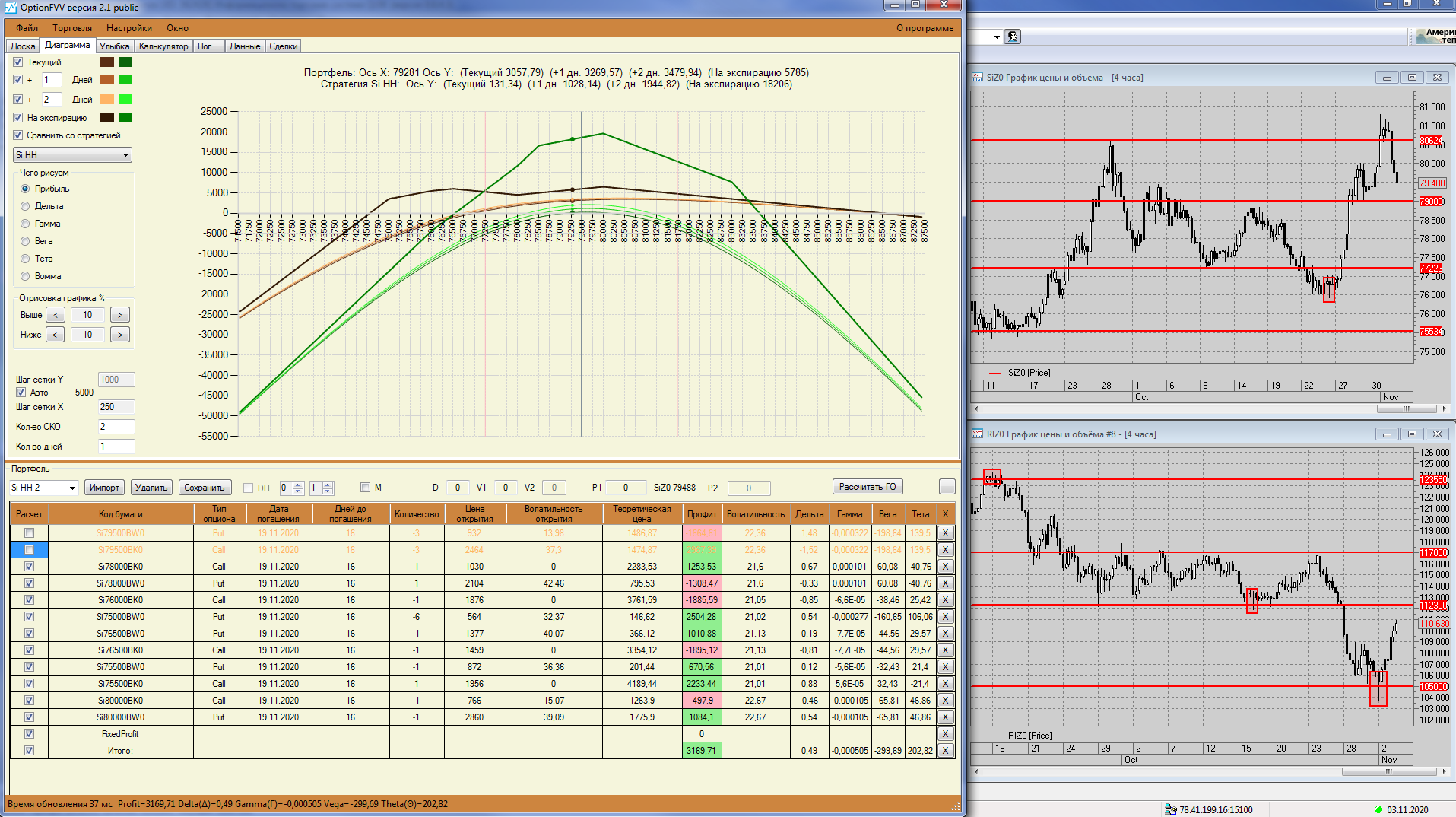Increase the 'Выше' chart rendering percent arrow
The width and height of the screenshot is (1456, 817).
[119, 315]
